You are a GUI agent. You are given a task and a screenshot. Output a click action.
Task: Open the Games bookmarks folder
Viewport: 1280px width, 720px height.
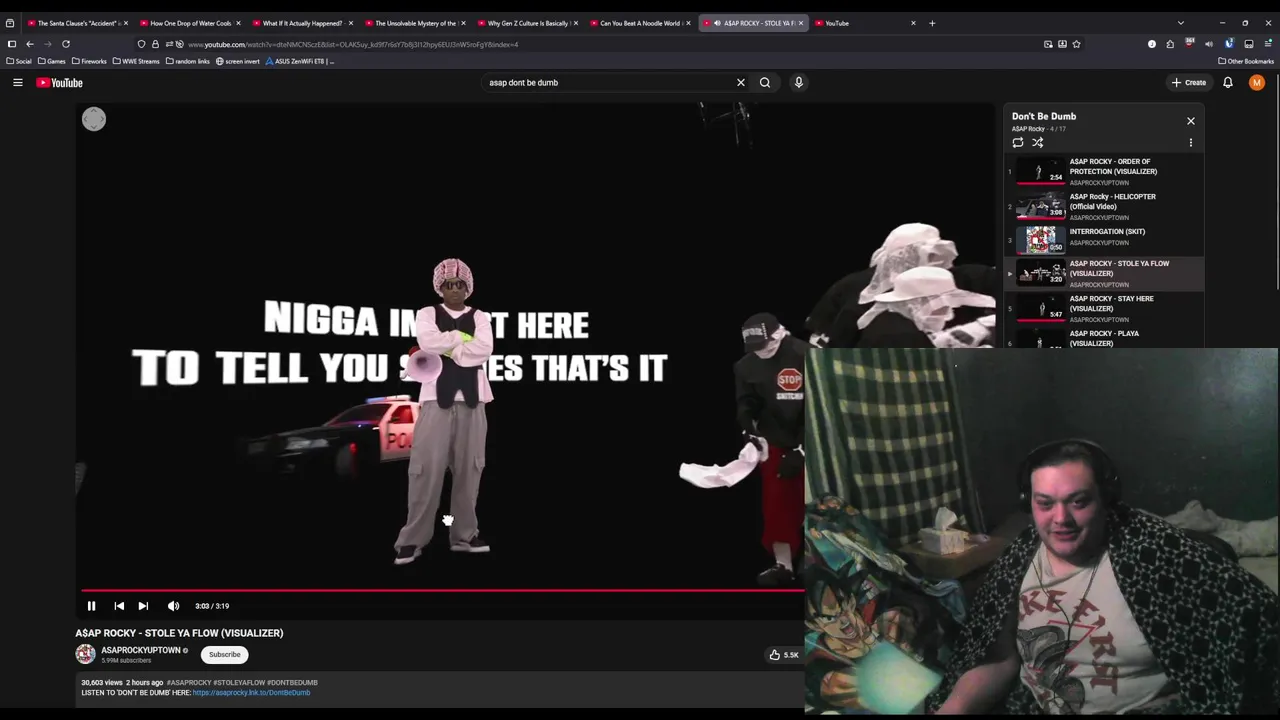coord(52,61)
